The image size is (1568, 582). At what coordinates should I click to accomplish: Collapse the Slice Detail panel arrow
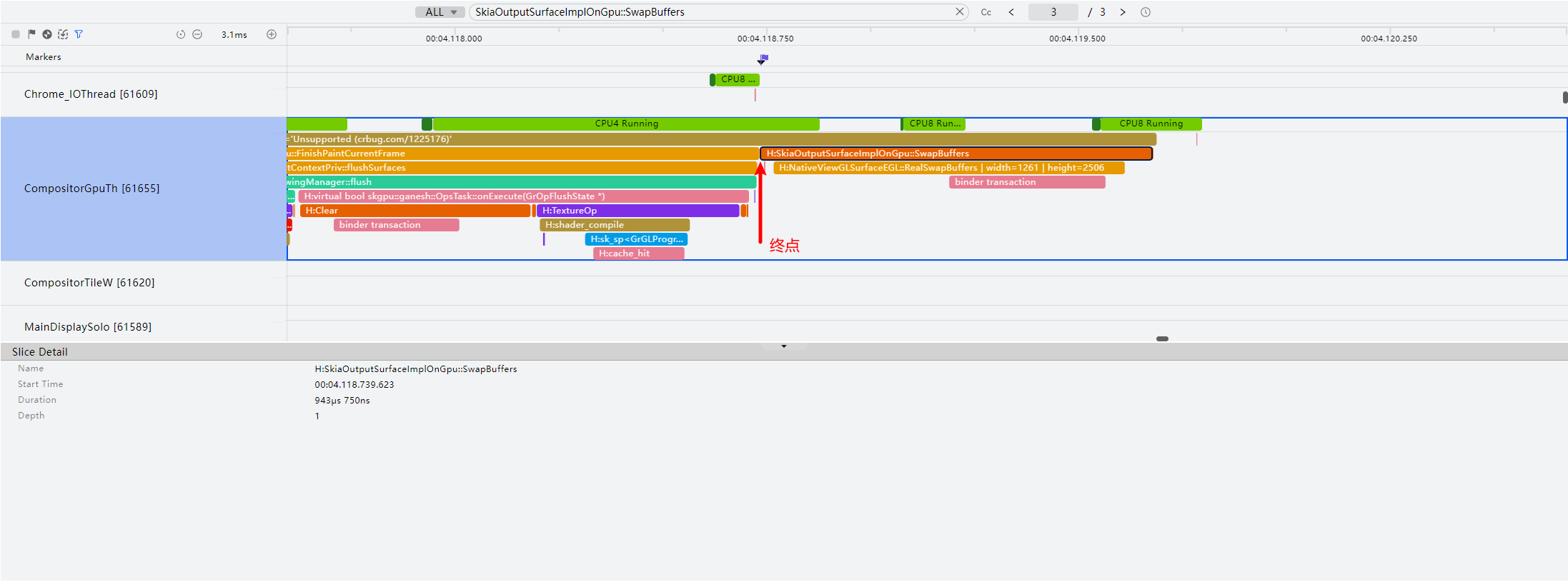[784, 346]
